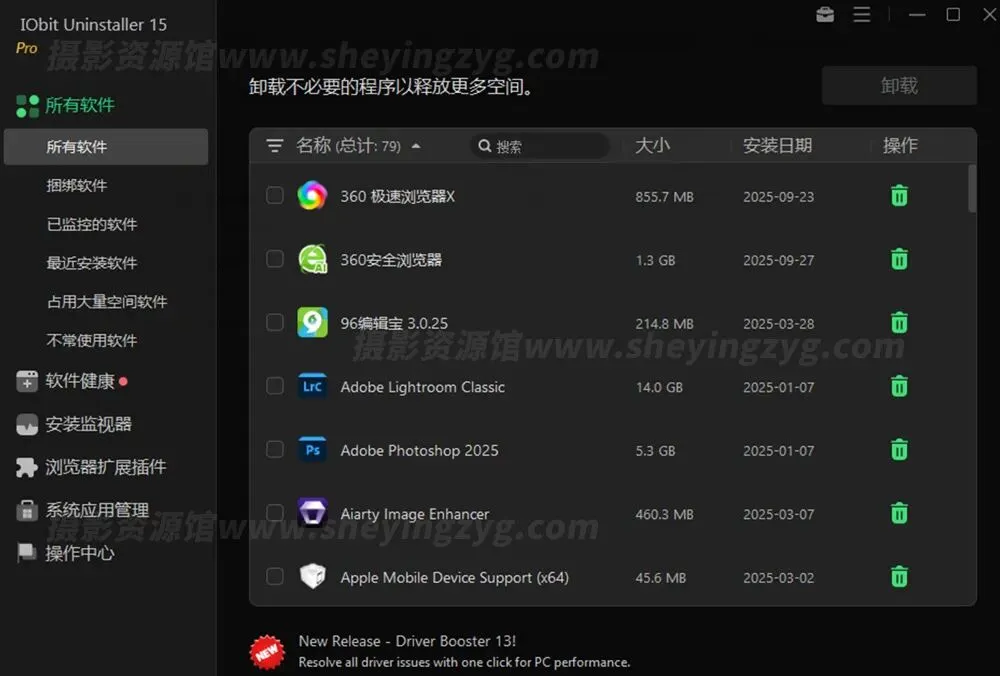Tick Apple Mobile Device Support checkbox
The height and width of the screenshot is (676, 1000).
(x=275, y=576)
